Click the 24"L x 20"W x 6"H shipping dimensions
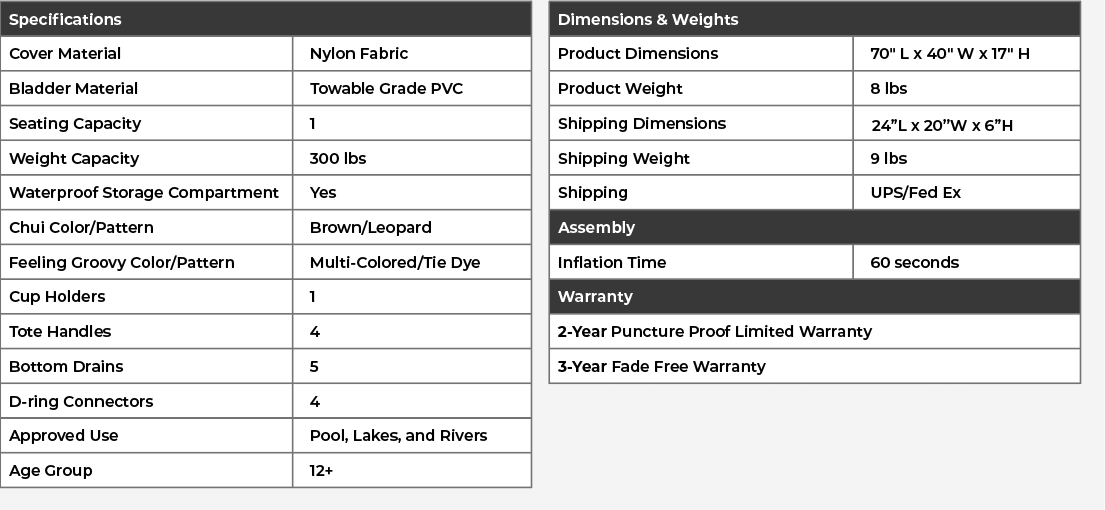Image resolution: width=1105 pixels, height=510 pixels. pyautogui.click(x=942, y=124)
